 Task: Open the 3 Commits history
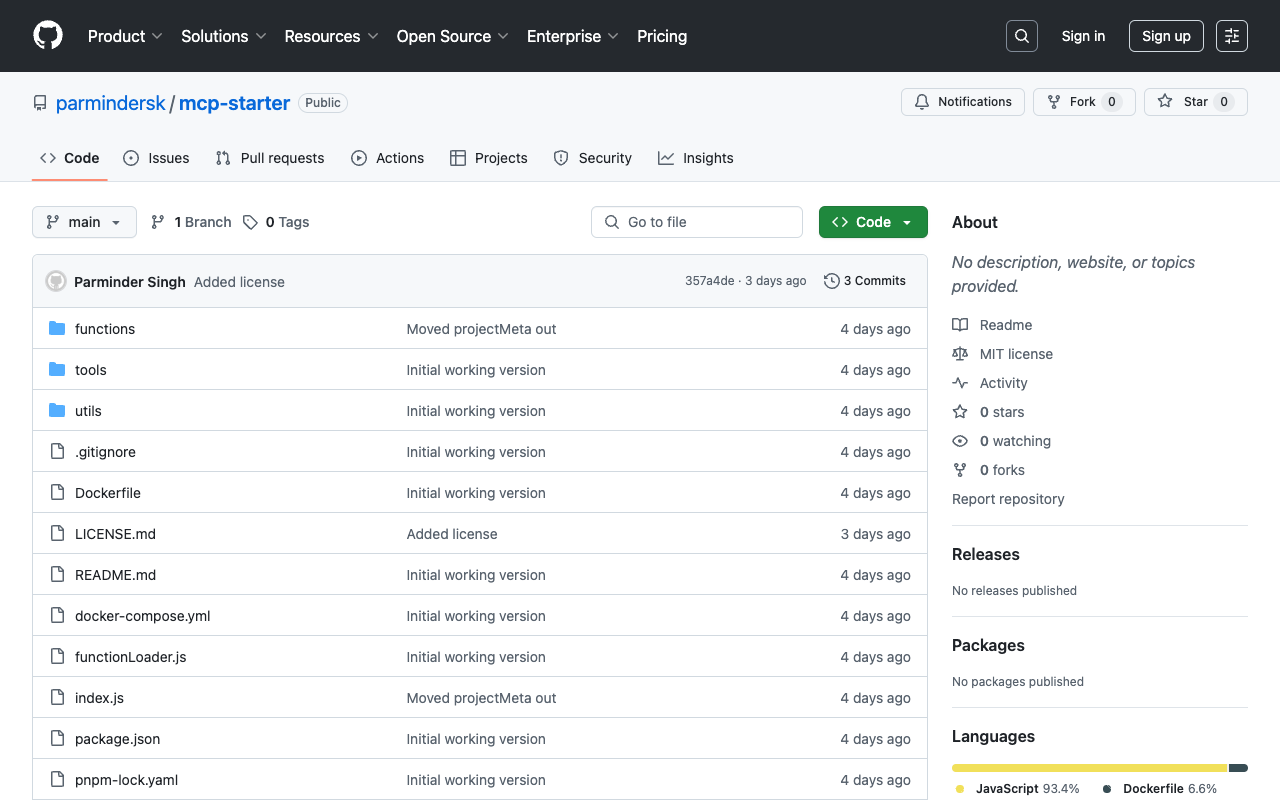tap(865, 281)
